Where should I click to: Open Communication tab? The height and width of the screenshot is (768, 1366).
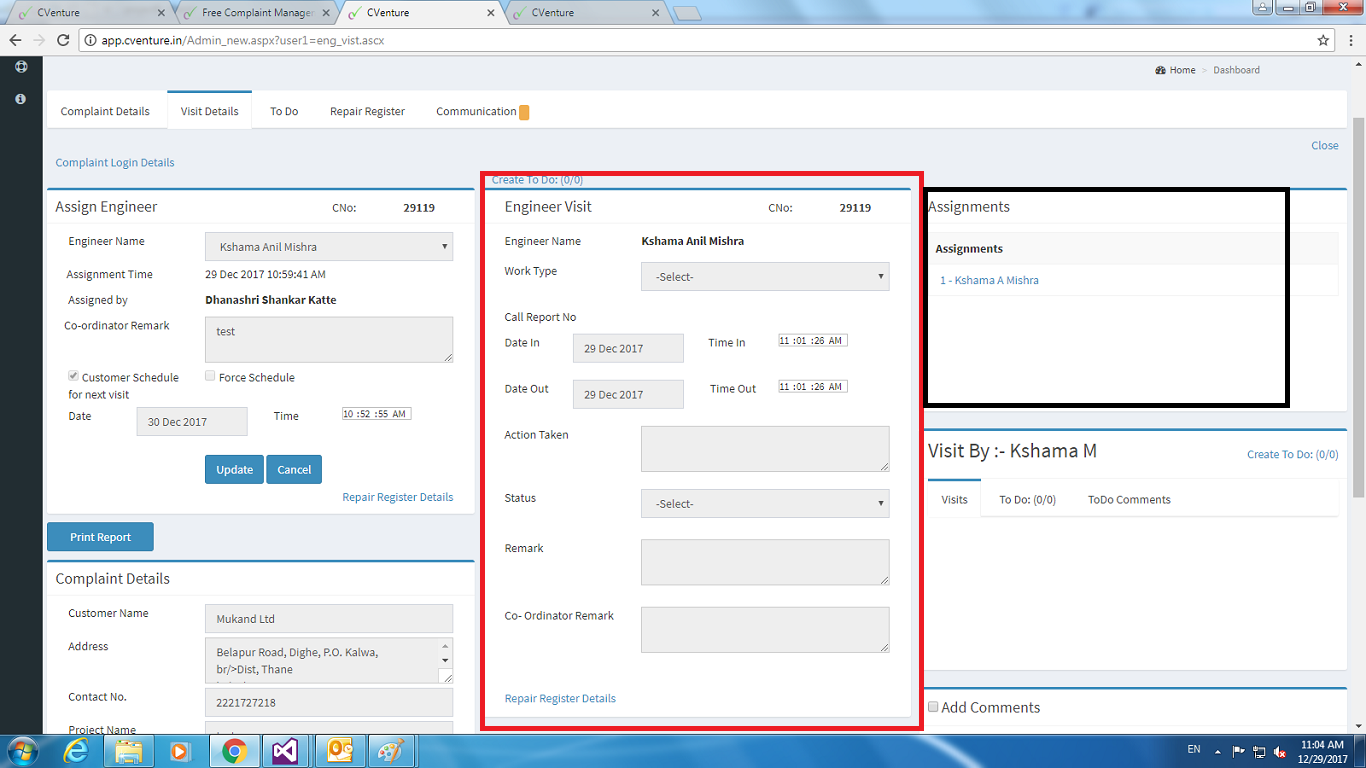pos(482,111)
